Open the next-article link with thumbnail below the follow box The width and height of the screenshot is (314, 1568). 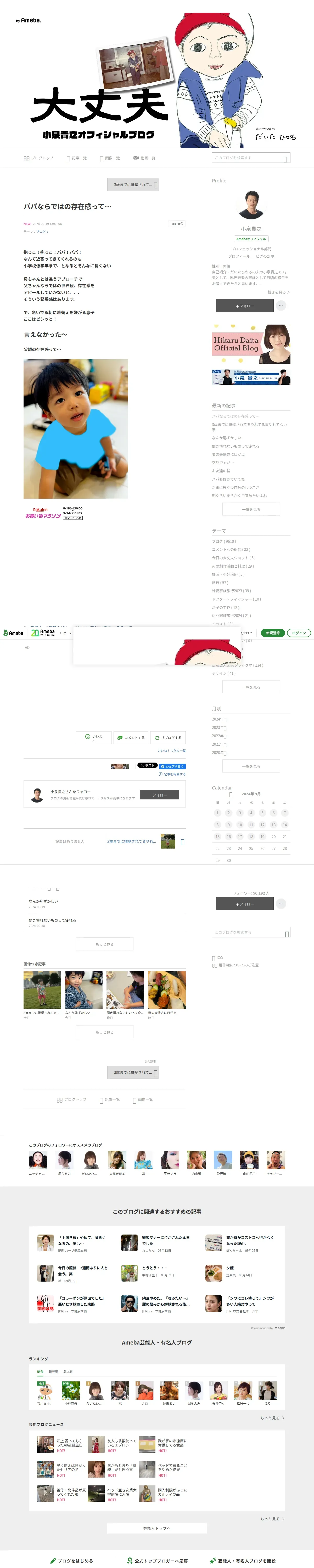146,841
